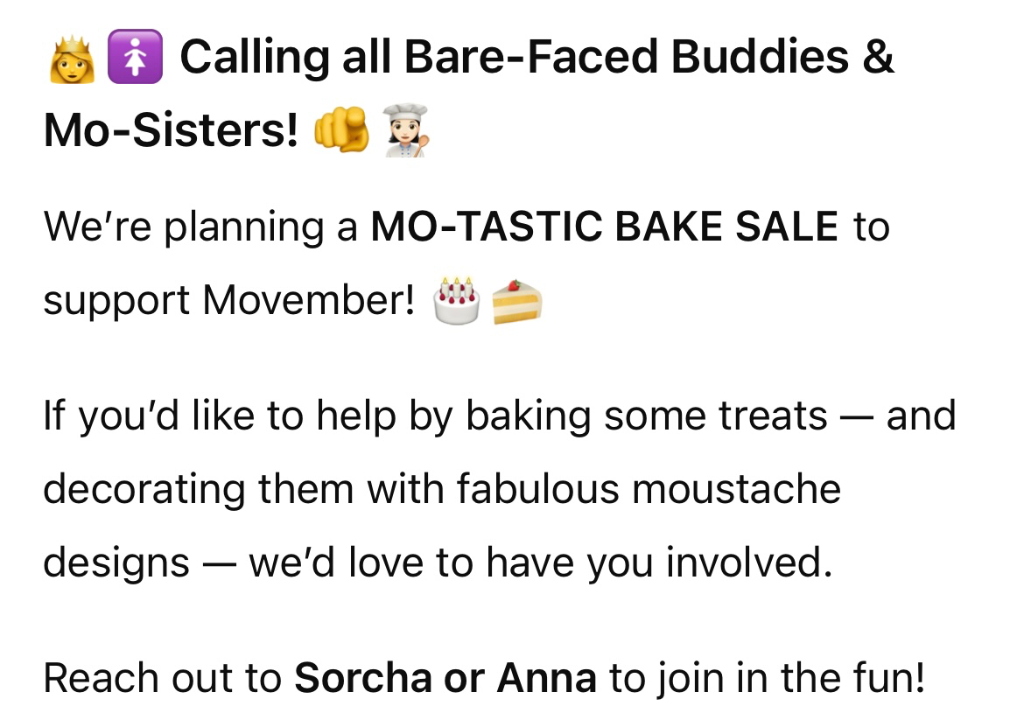This screenshot has height=727, width=1024.
Task: Click the bold "Sorcha or Anna" names
Action: tap(445, 678)
